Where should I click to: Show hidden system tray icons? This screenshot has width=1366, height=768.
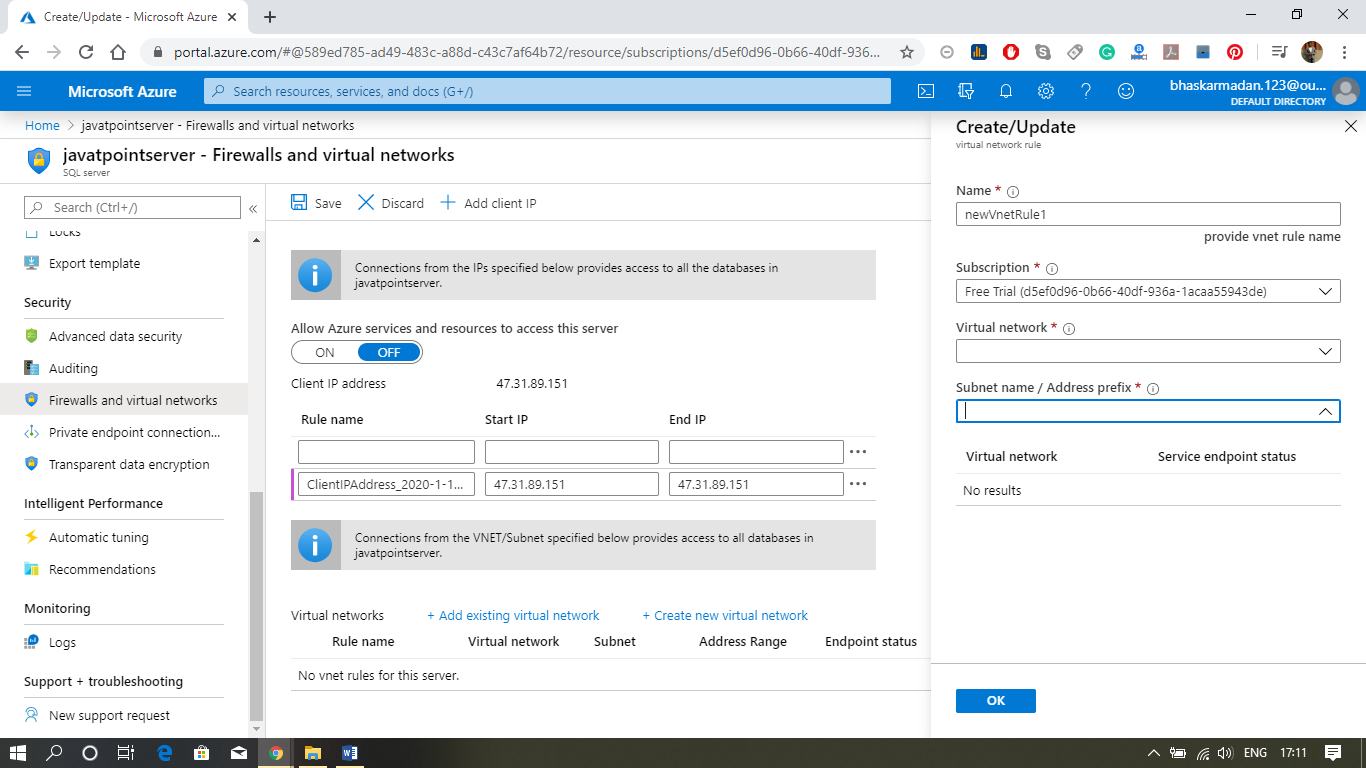pyautogui.click(x=1153, y=753)
